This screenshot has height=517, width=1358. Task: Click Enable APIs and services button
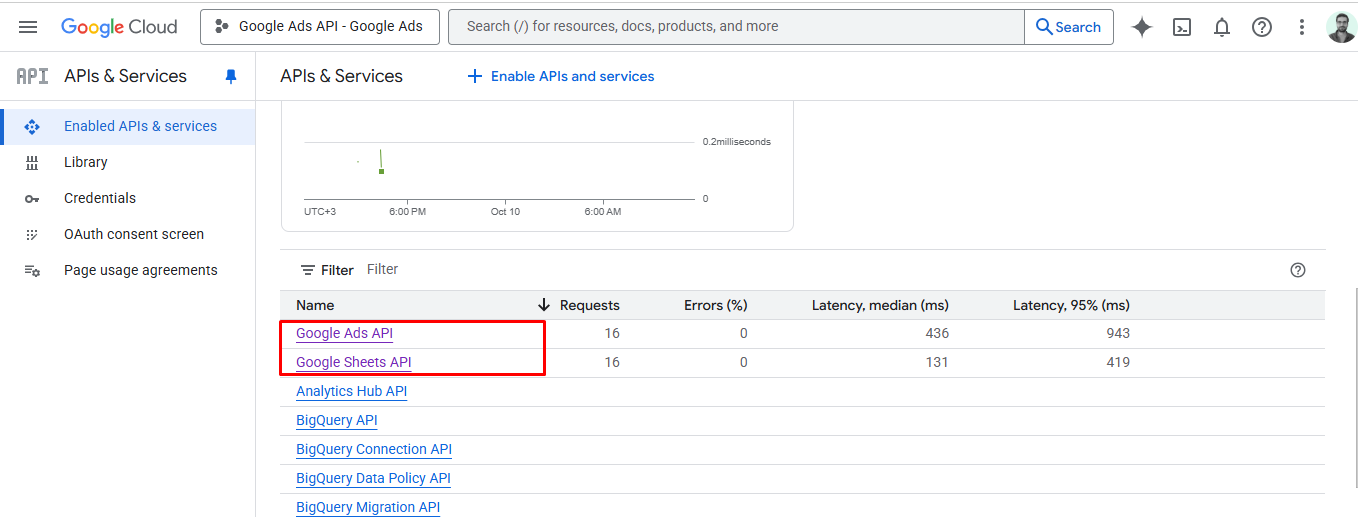tap(561, 76)
